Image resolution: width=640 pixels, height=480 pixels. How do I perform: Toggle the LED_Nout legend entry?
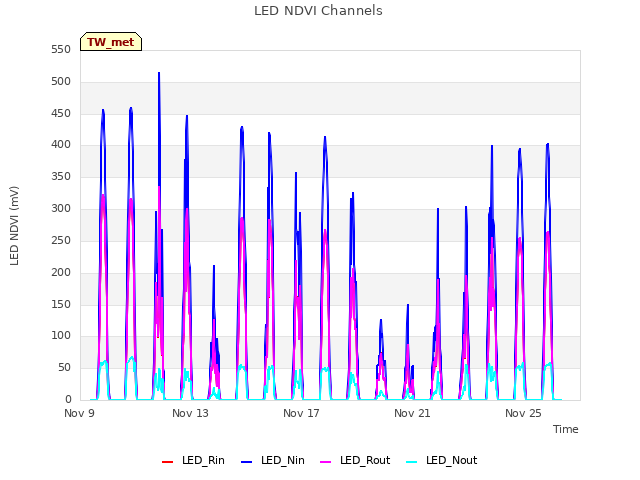(442, 460)
